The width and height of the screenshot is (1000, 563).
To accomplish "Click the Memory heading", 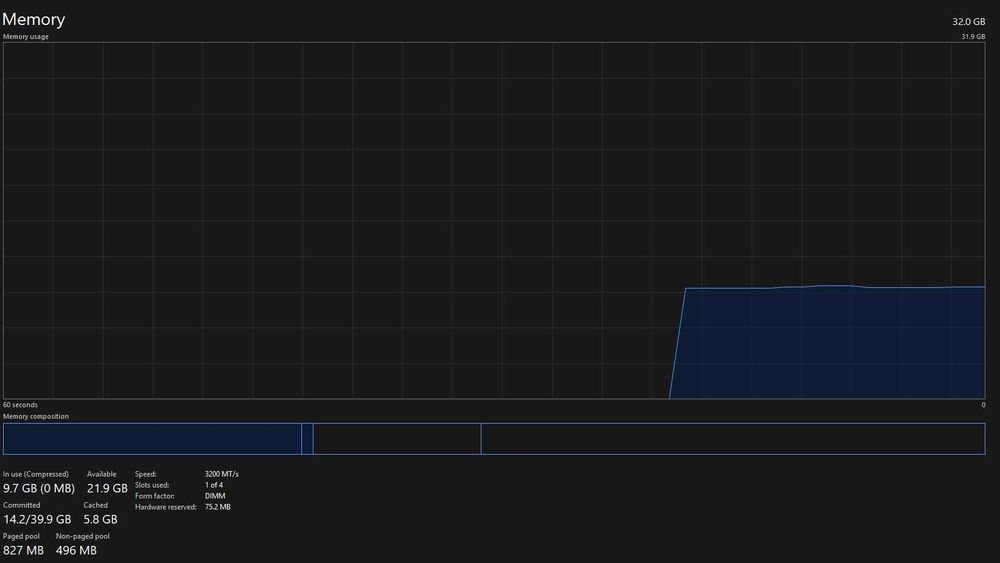I will click(33, 19).
